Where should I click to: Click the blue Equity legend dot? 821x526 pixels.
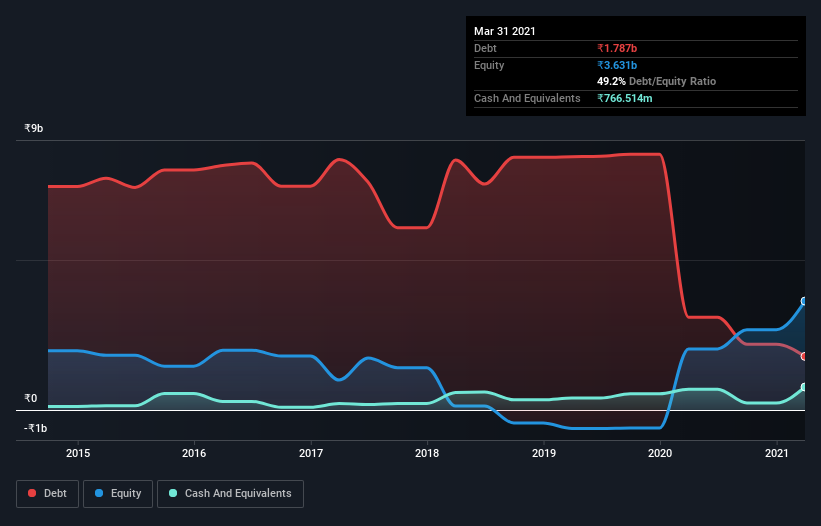pos(99,493)
